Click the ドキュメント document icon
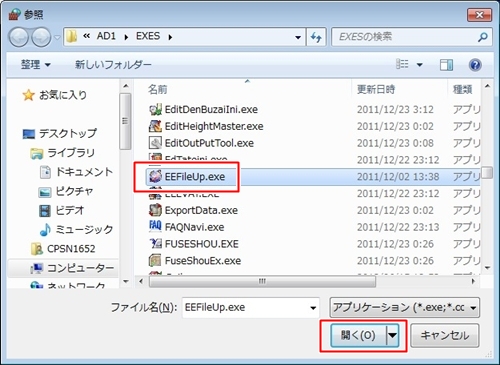This screenshot has height=365, width=500. click(x=45, y=172)
